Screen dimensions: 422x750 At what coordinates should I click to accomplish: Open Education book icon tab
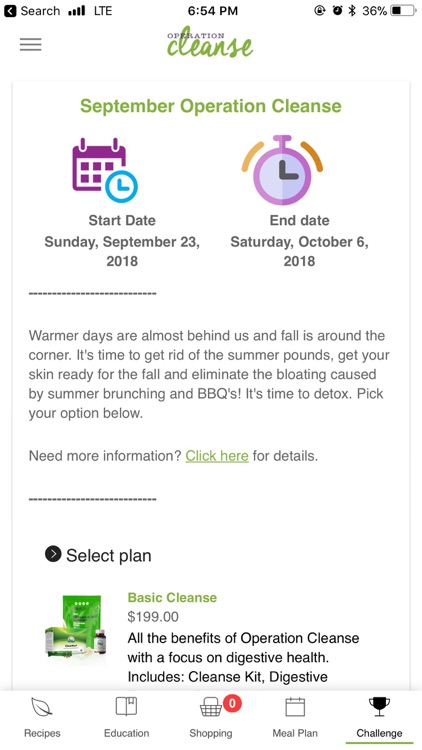pyautogui.click(x=126, y=706)
